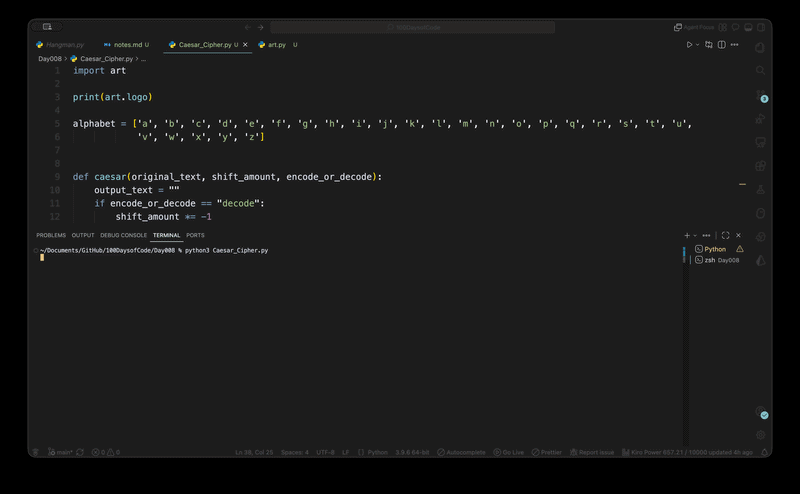This screenshot has height=494, width=800.
Task: Open the Explorer view in the side bar
Action: click(x=760, y=47)
